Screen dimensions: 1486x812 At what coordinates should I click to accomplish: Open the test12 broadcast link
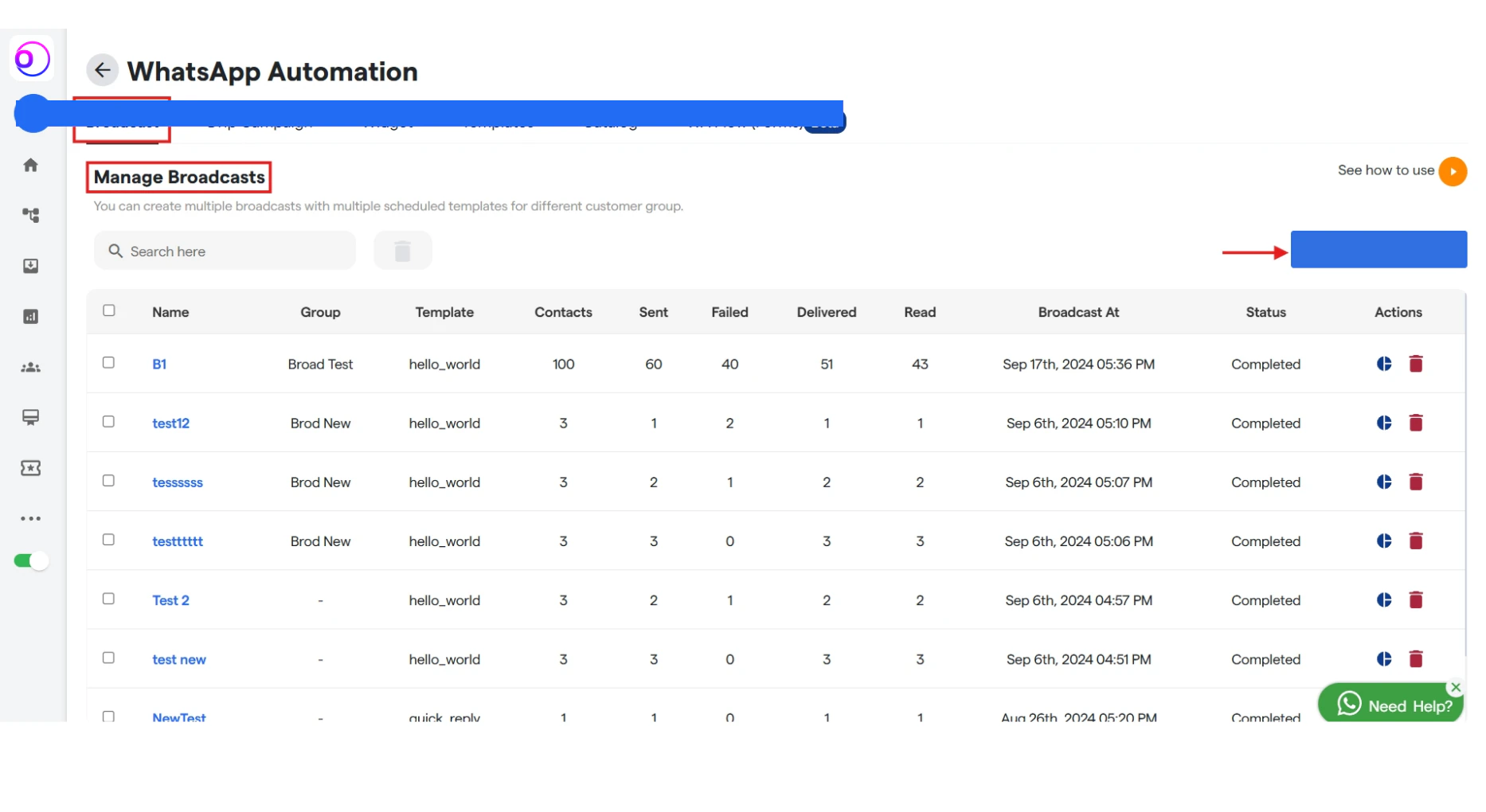170,423
